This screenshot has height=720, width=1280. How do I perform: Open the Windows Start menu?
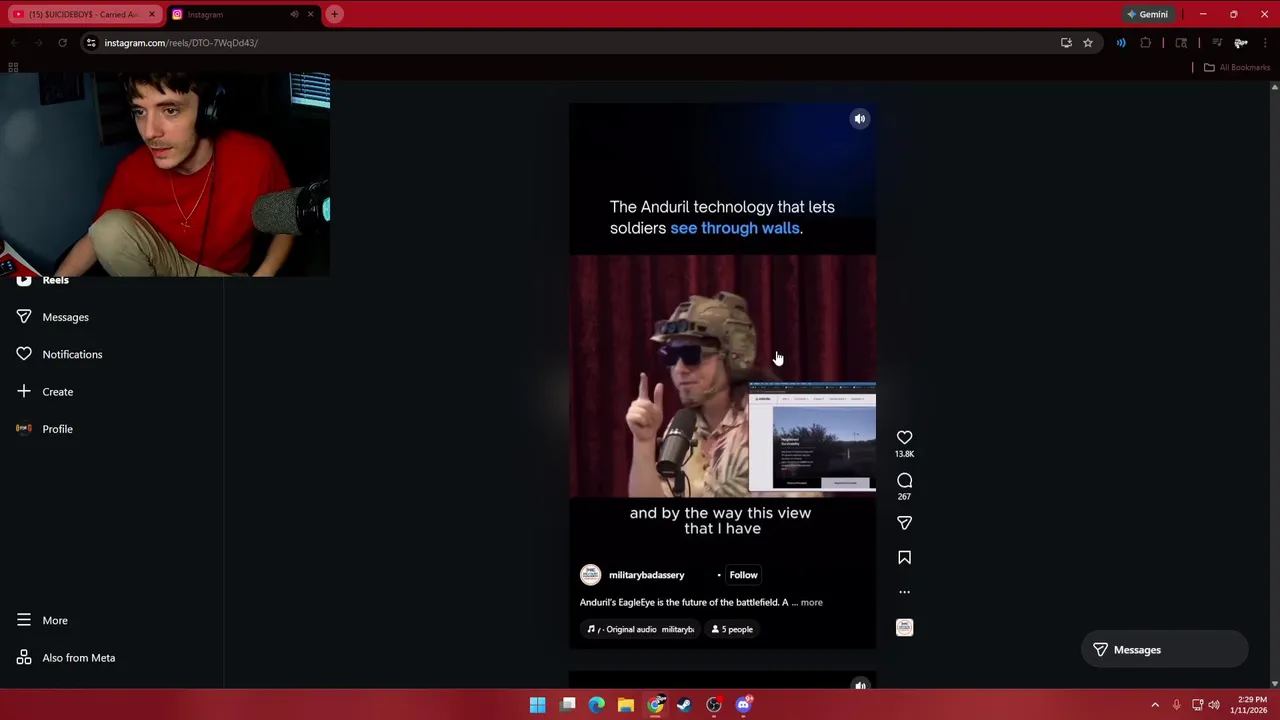[537, 705]
